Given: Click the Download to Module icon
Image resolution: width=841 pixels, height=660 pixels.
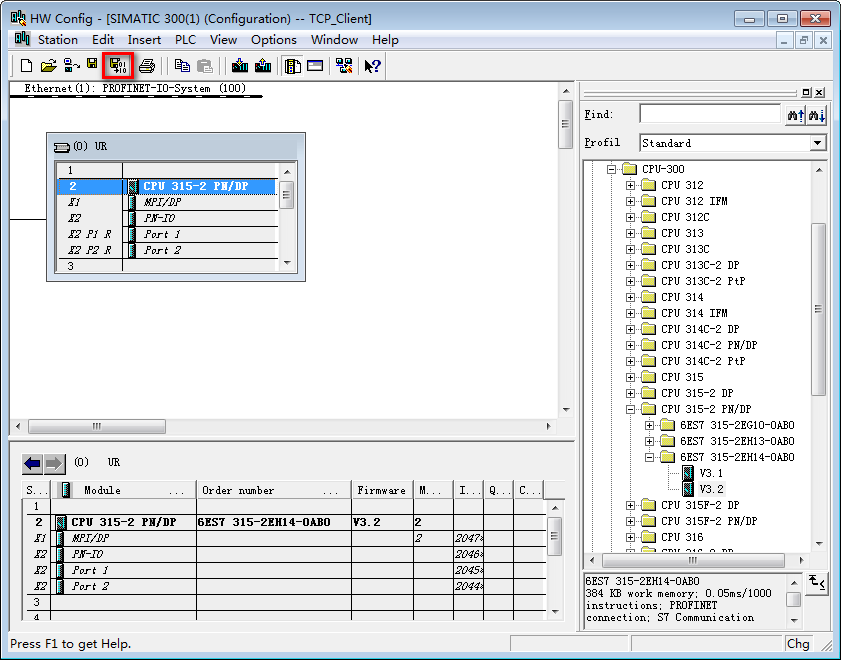Looking at the screenshot, I should [x=240, y=66].
